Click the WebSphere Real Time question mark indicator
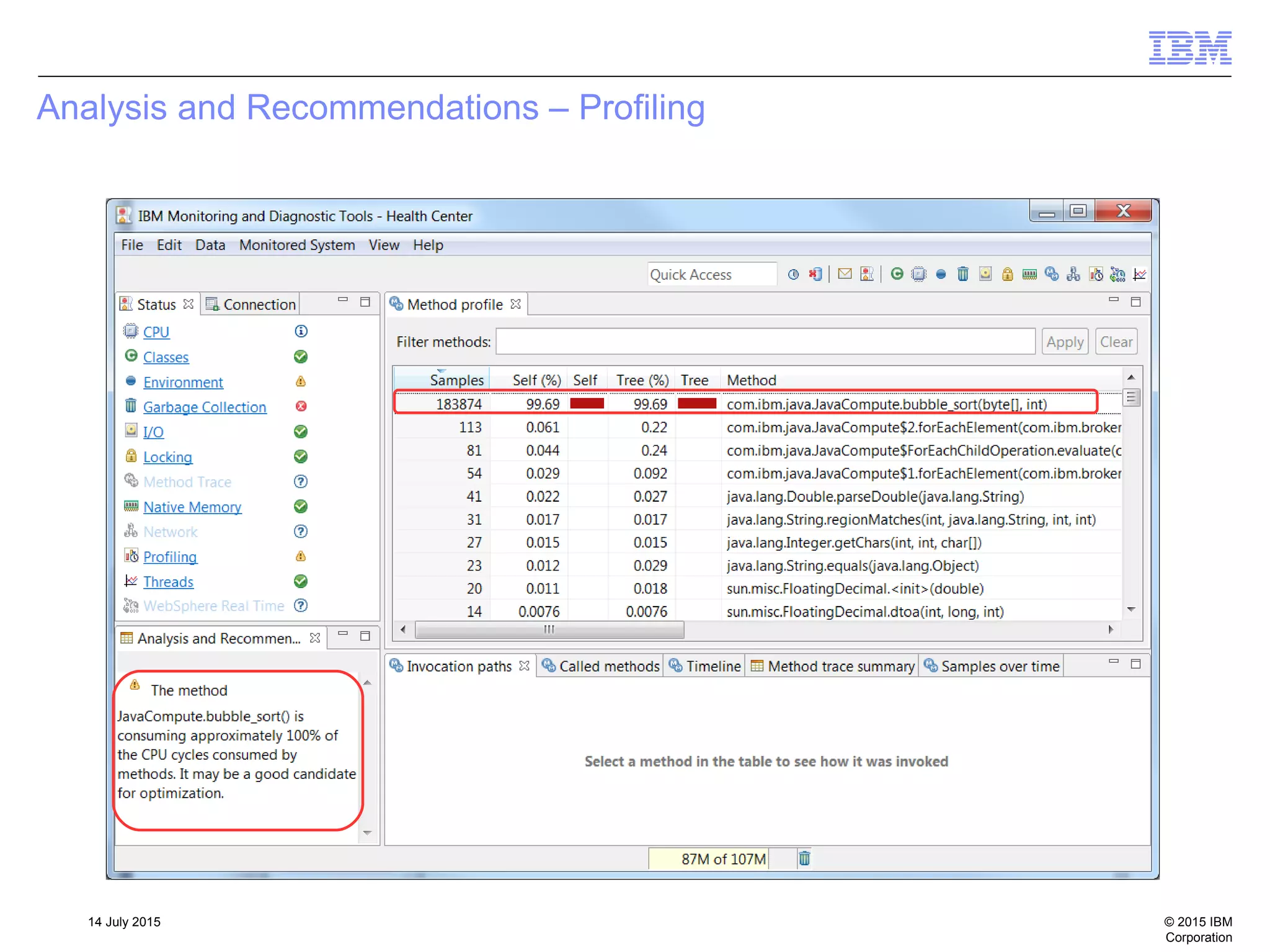1270x952 pixels. (301, 606)
